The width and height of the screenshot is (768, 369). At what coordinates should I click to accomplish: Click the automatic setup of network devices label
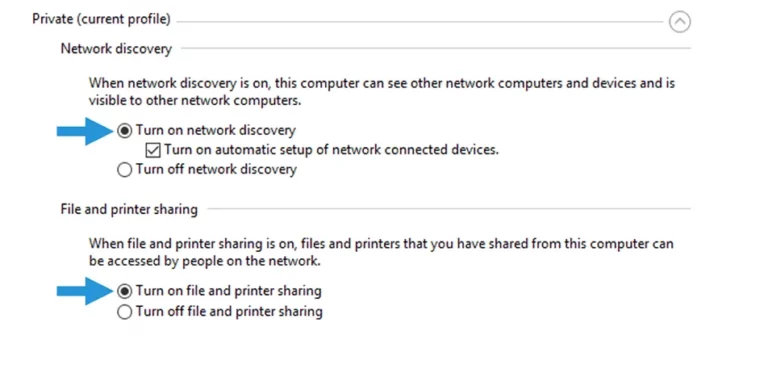pos(332,149)
